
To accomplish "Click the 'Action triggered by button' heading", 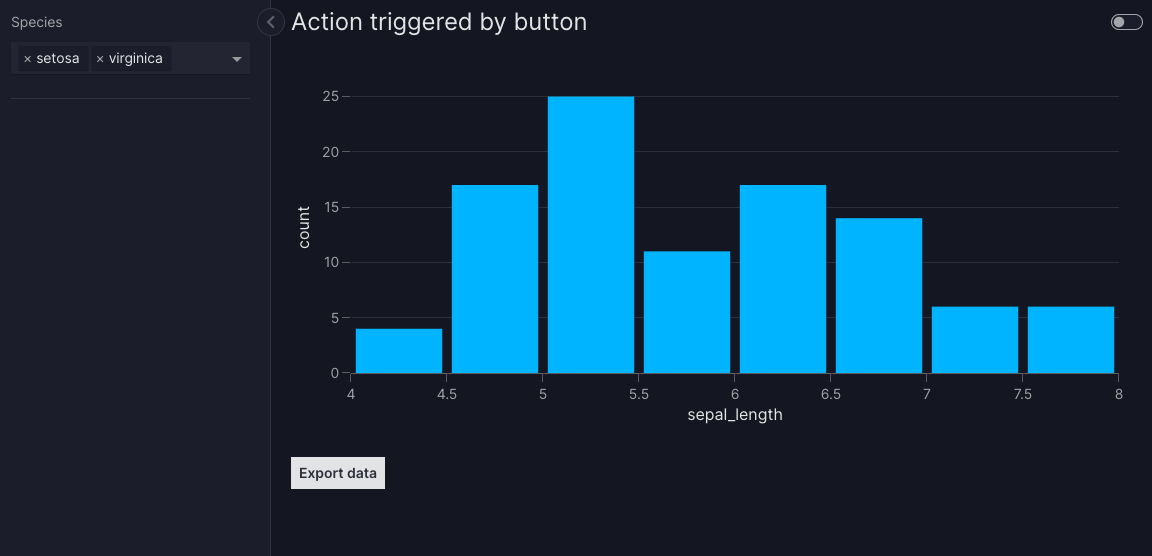I will [x=439, y=21].
